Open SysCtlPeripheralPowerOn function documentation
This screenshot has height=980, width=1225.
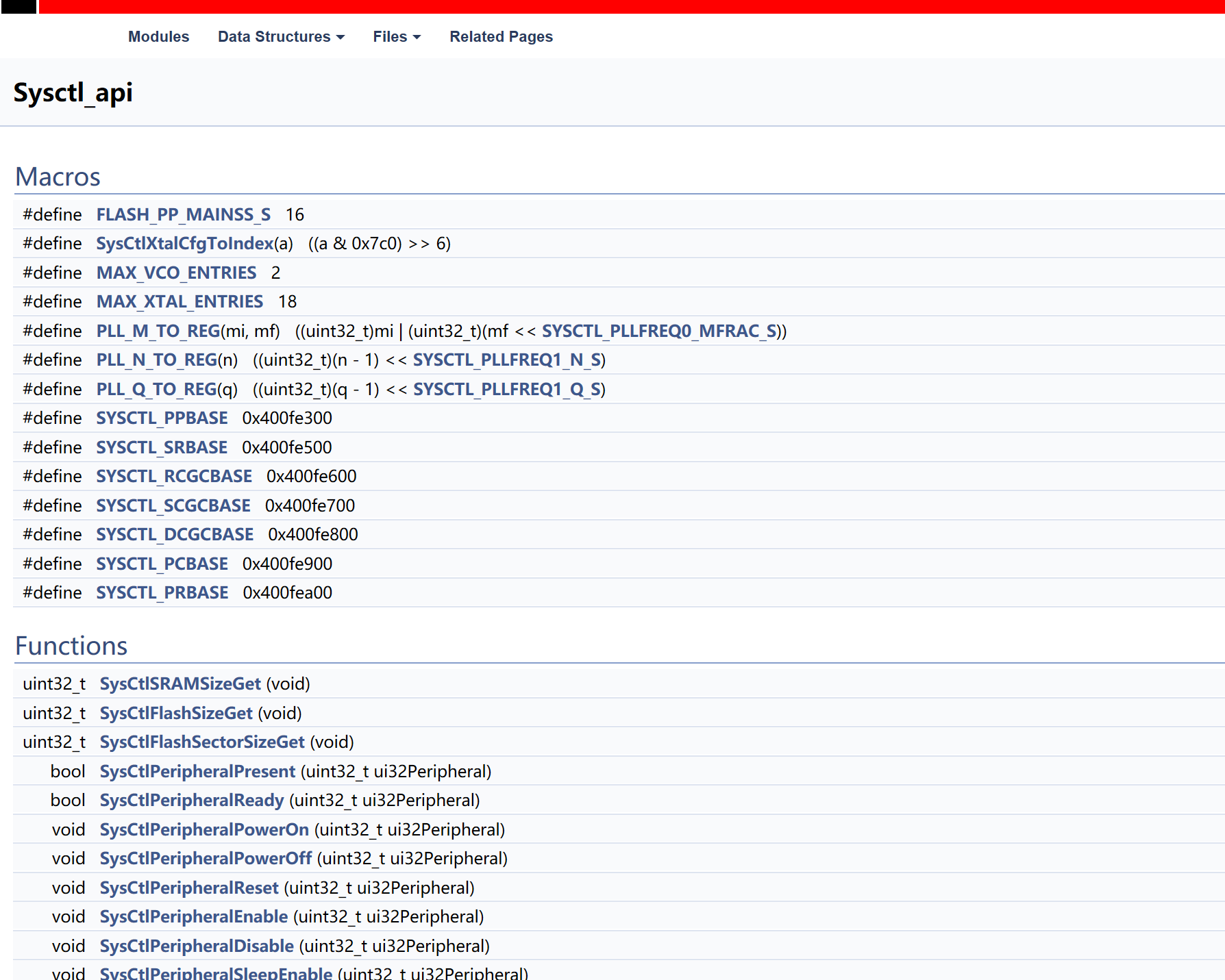coord(204,830)
